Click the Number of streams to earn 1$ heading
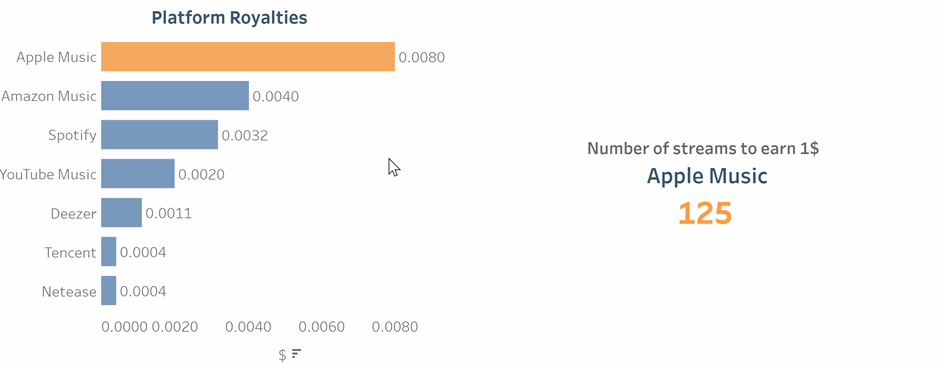Image resolution: width=939 pixels, height=367 pixels. (703, 148)
